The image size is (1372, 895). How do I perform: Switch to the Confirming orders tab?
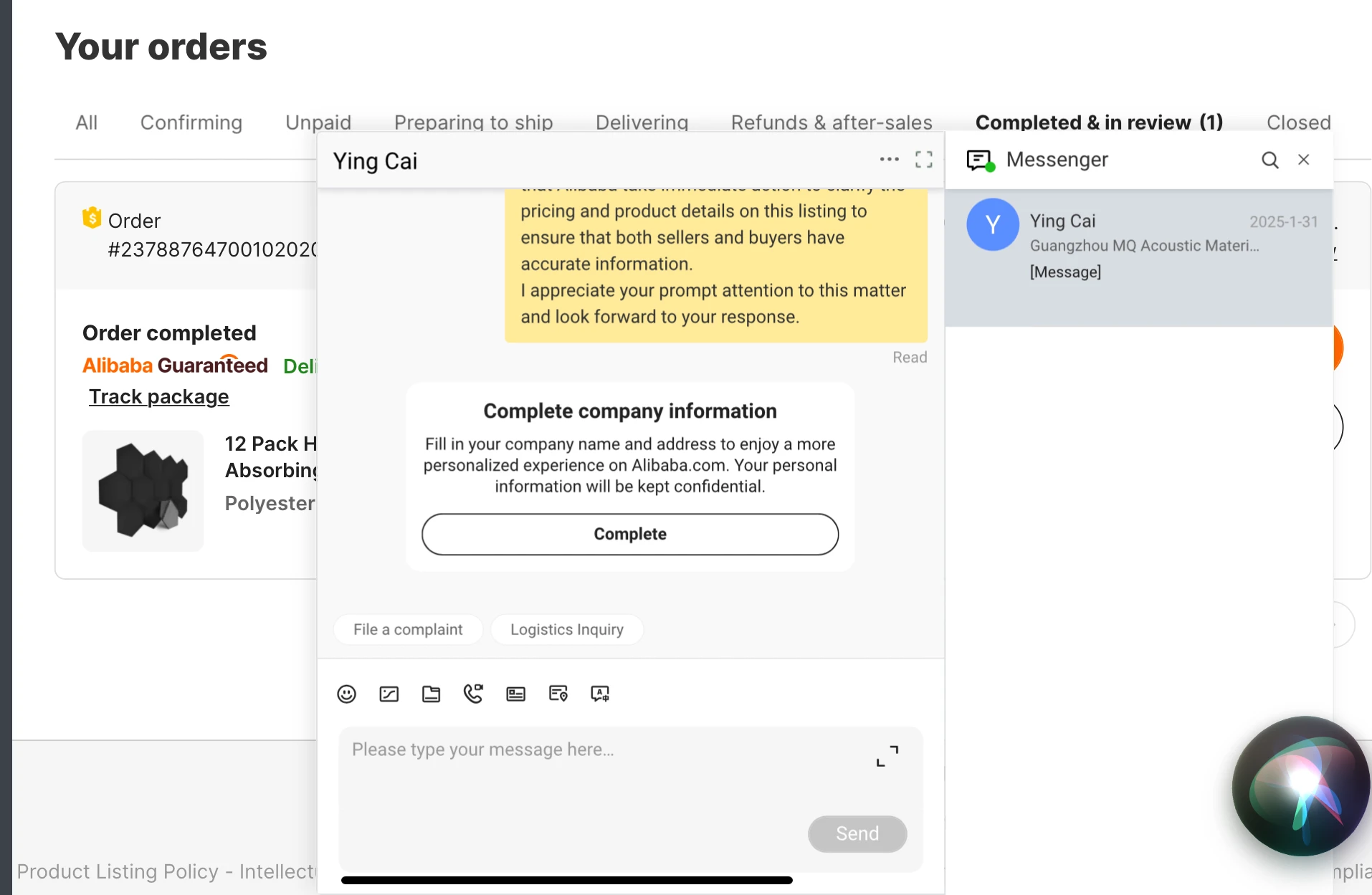click(x=191, y=123)
